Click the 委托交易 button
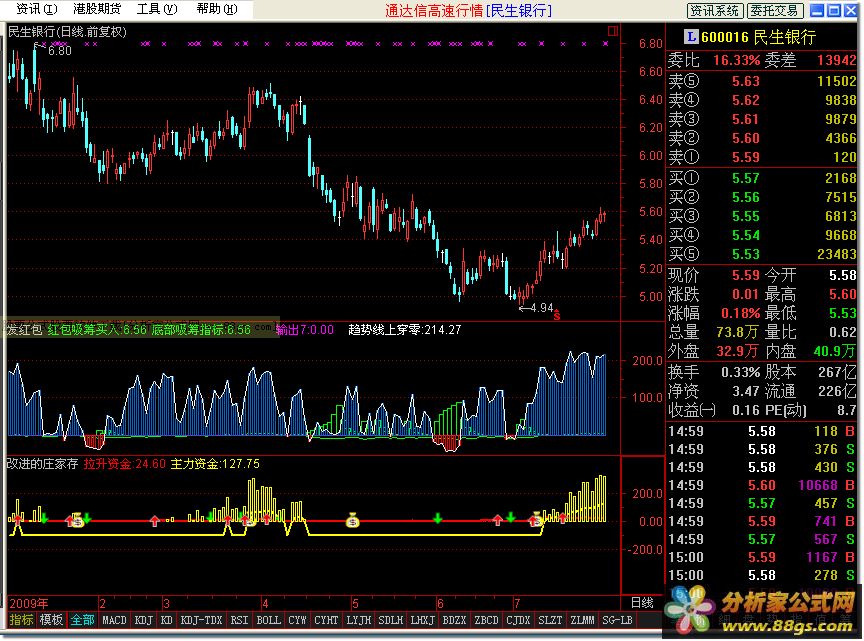The height and width of the screenshot is (641, 864). point(775,10)
